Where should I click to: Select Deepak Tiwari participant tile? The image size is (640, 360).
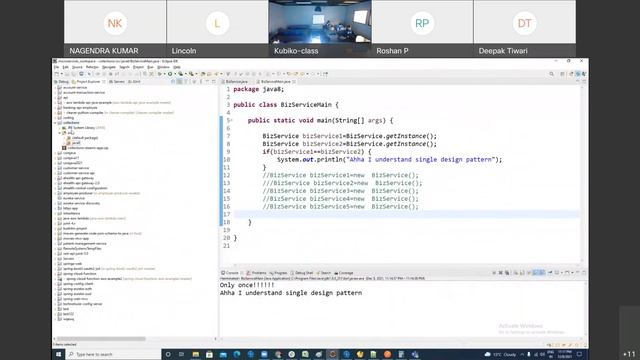pyautogui.click(x=525, y=29)
